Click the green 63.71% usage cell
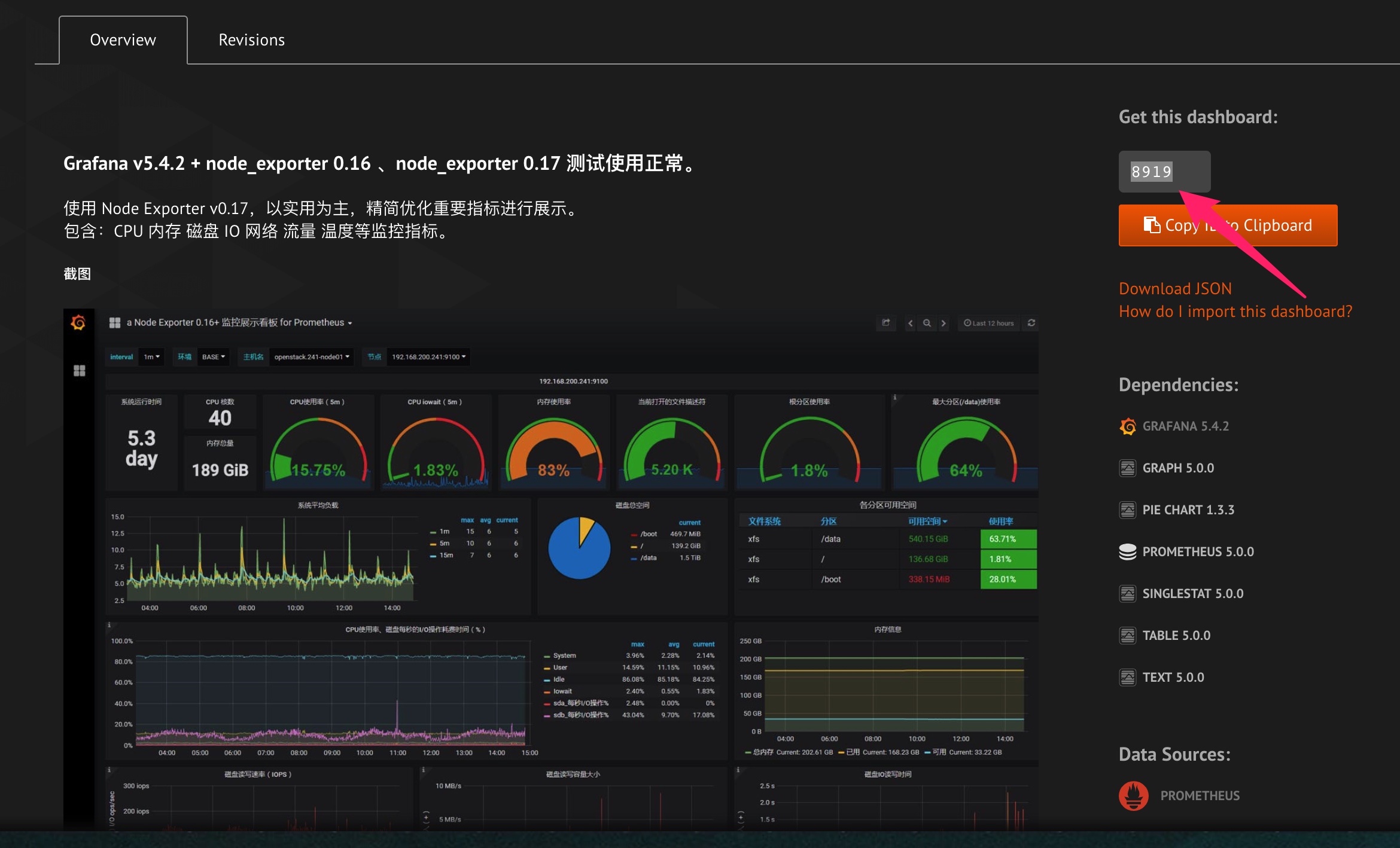 tap(1009, 539)
